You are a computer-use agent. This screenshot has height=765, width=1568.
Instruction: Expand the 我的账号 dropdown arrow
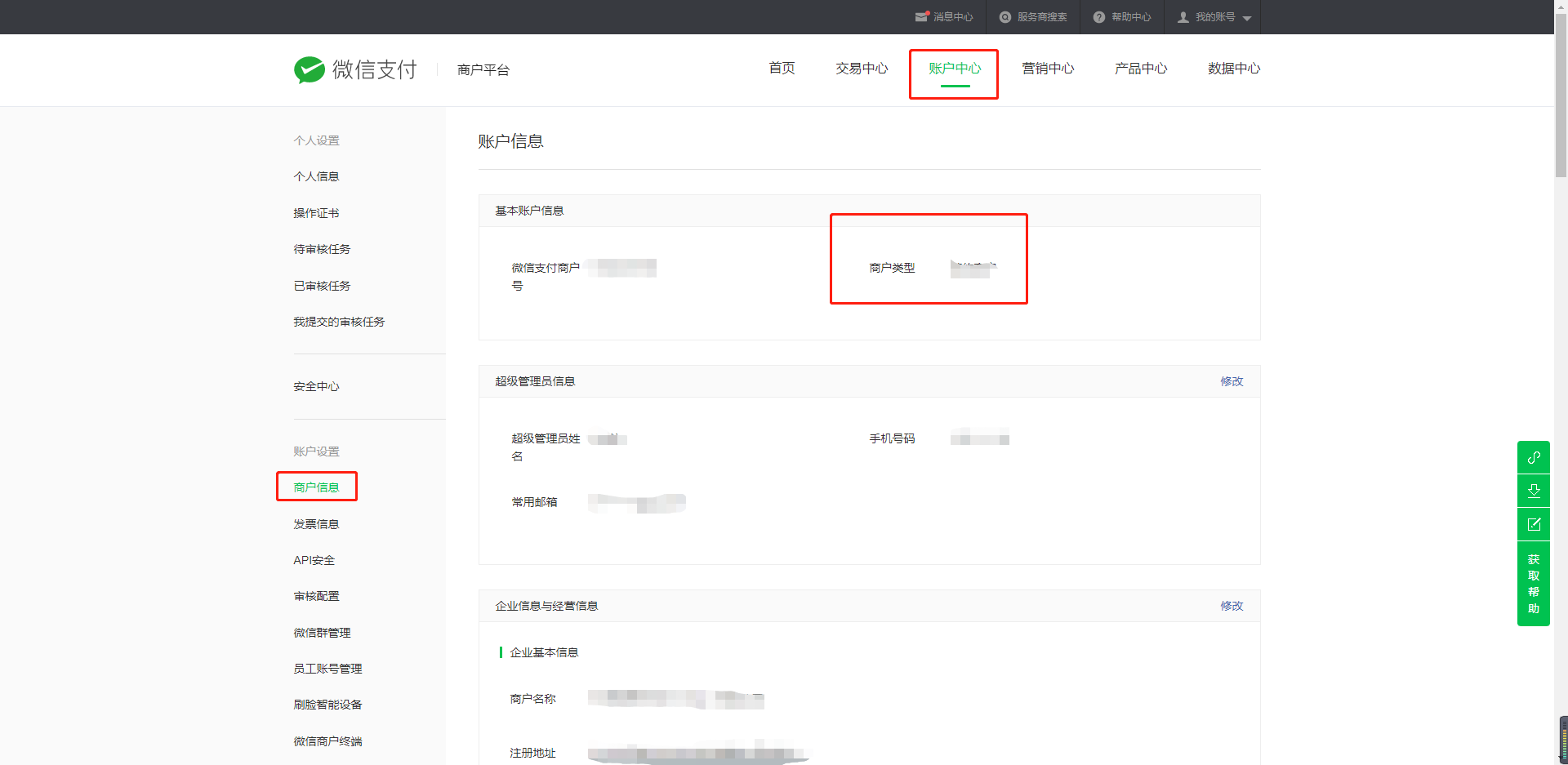tap(1247, 17)
